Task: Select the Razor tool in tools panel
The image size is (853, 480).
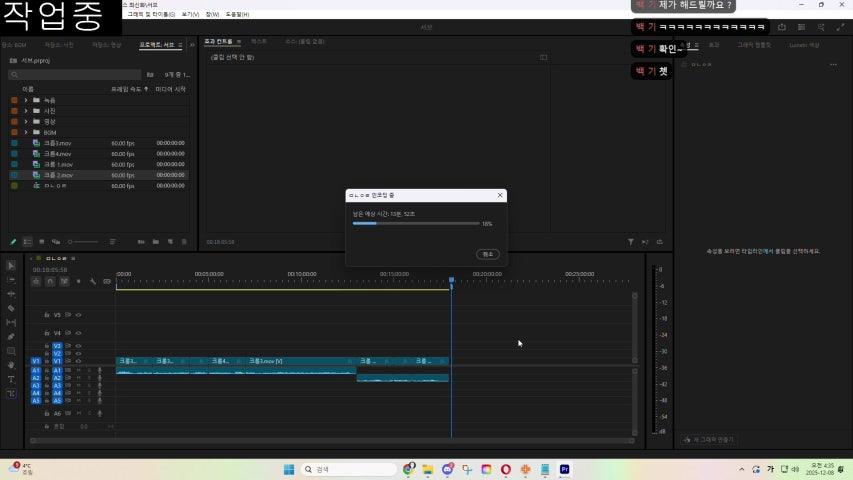Action: tap(11, 308)
